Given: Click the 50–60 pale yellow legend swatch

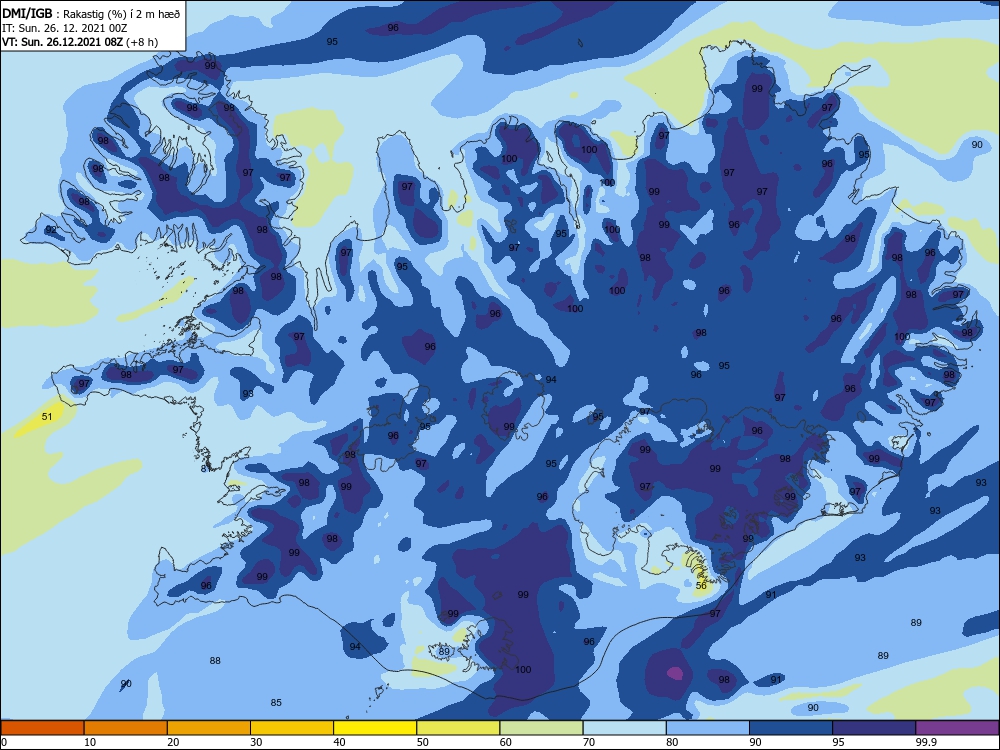Looking at the screenshot, I should [458, 728].
